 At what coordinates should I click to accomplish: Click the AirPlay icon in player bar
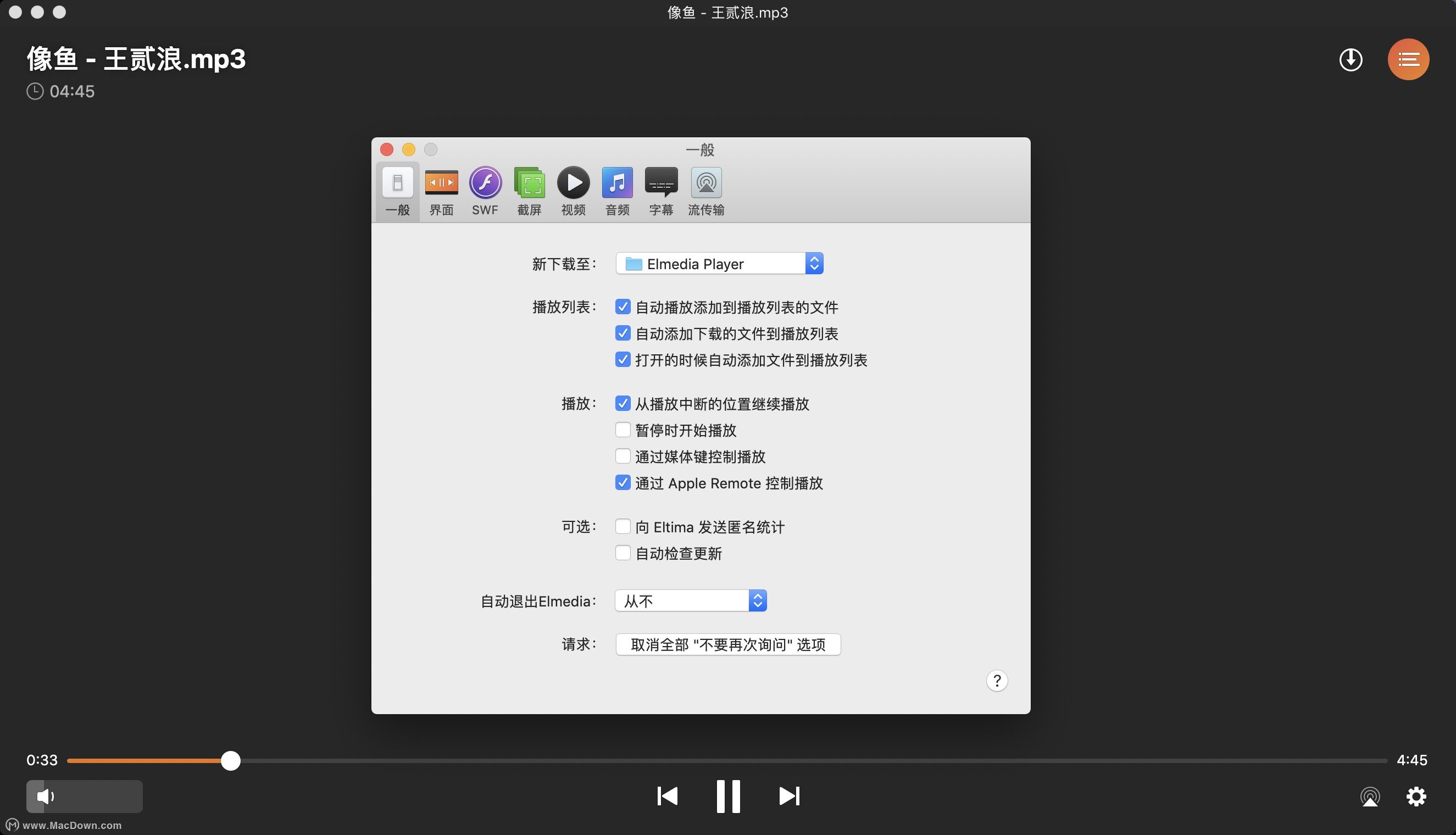coord(1370,797)
